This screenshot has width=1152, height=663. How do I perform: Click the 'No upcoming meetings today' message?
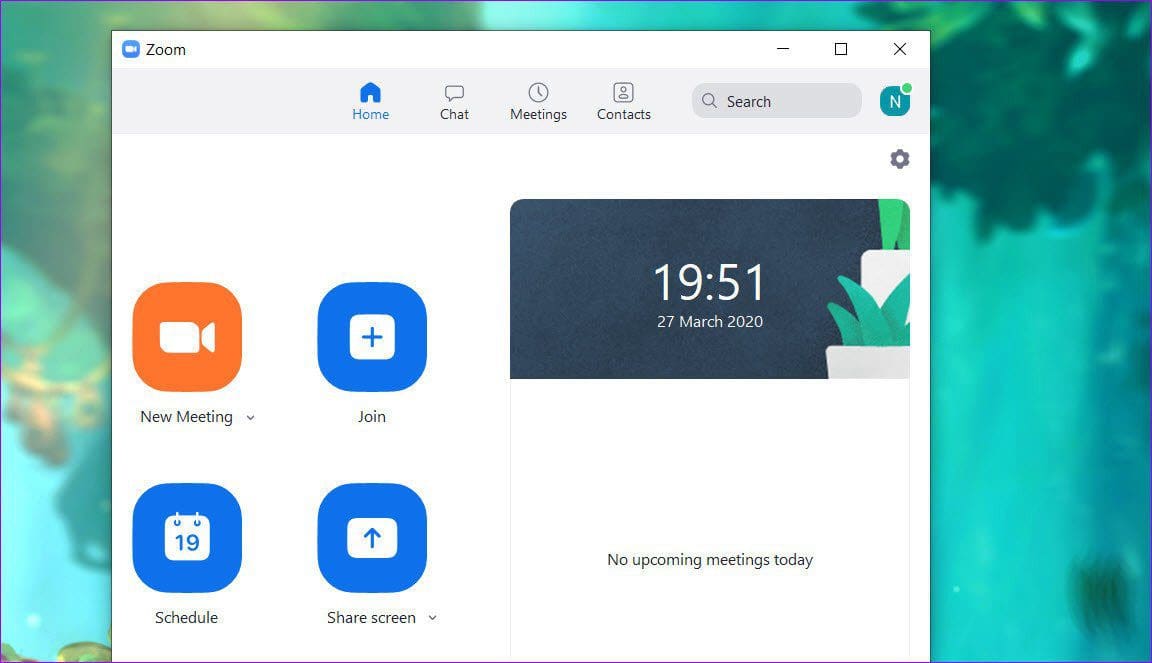click(x=710, y=560)
